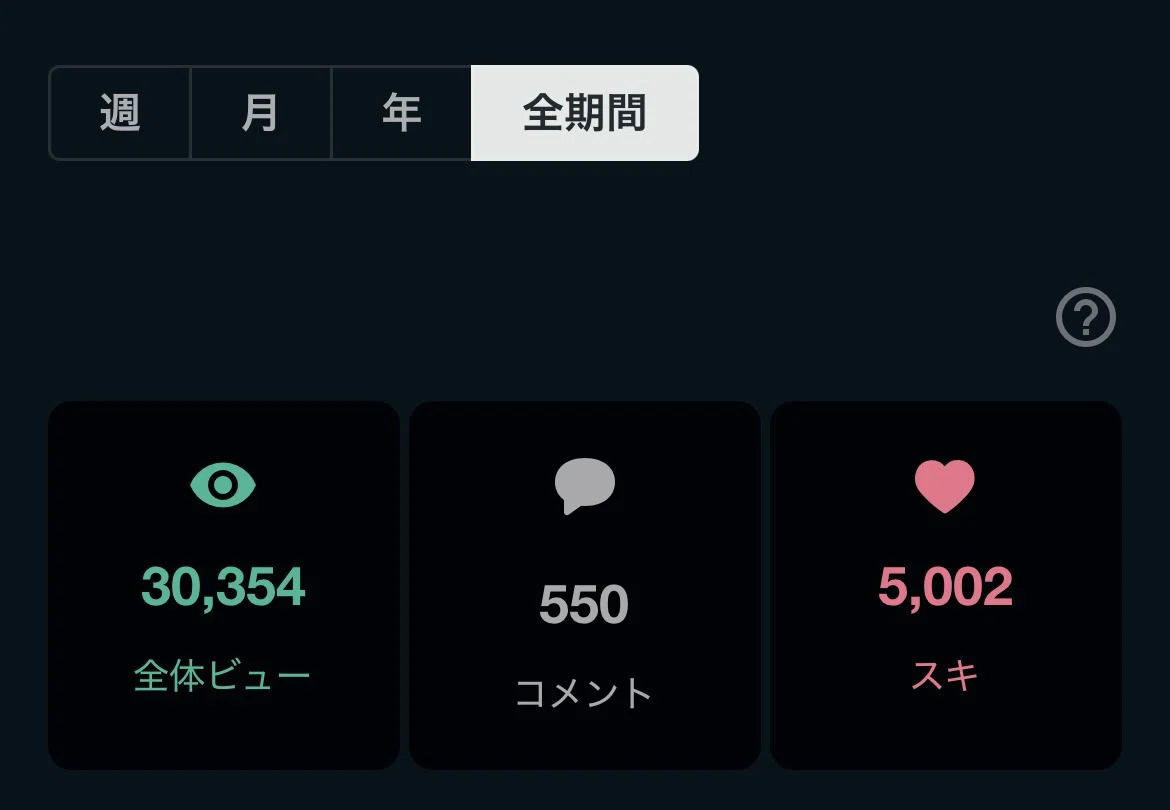Screen dimensions: 1170x810
Task: Click the pink heart likes icon
Action: point(945,486)
